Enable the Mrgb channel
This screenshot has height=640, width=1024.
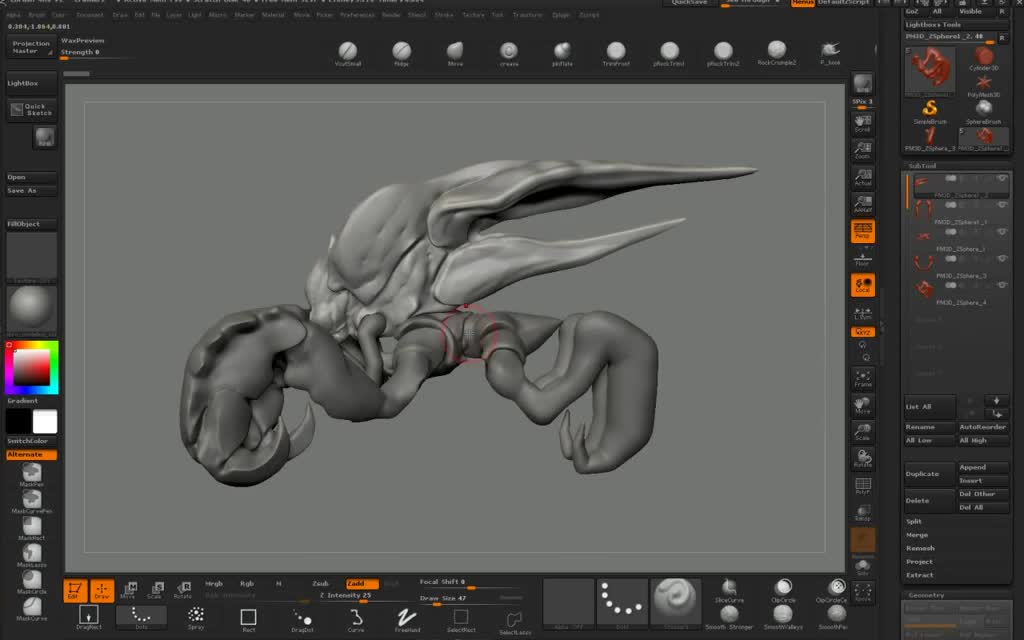(214, 583)
